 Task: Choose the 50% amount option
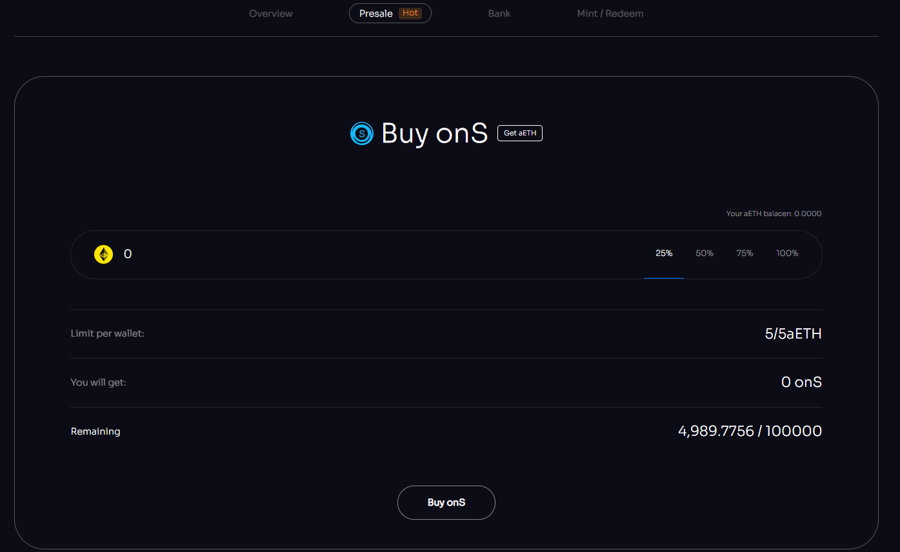pos(705,254)
